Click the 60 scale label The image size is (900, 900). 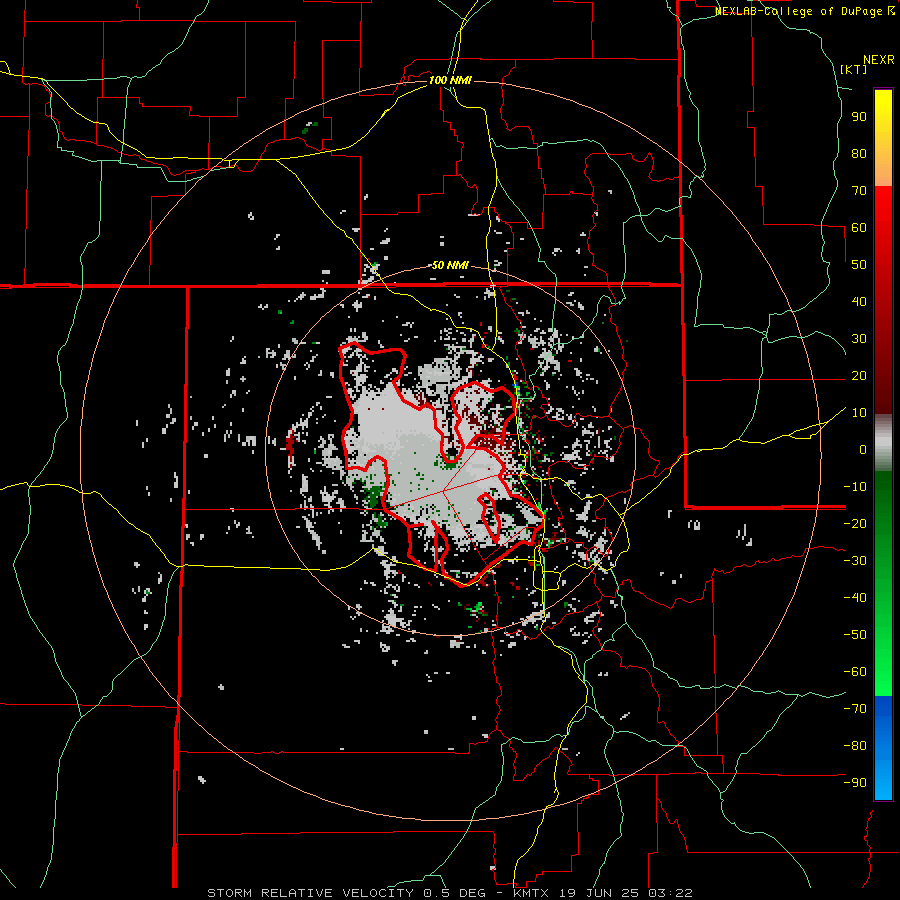click(859, 227)
